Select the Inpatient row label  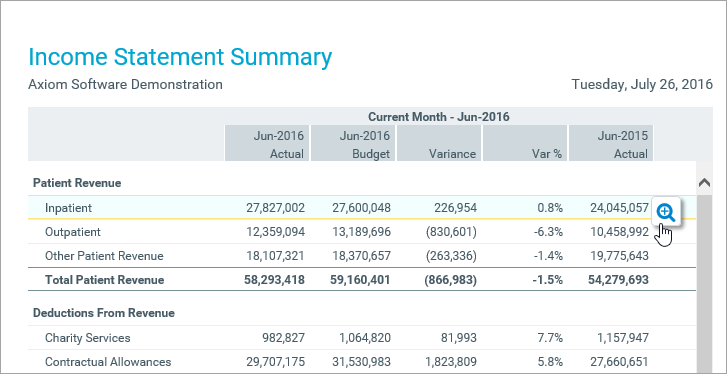coord(69,208)
